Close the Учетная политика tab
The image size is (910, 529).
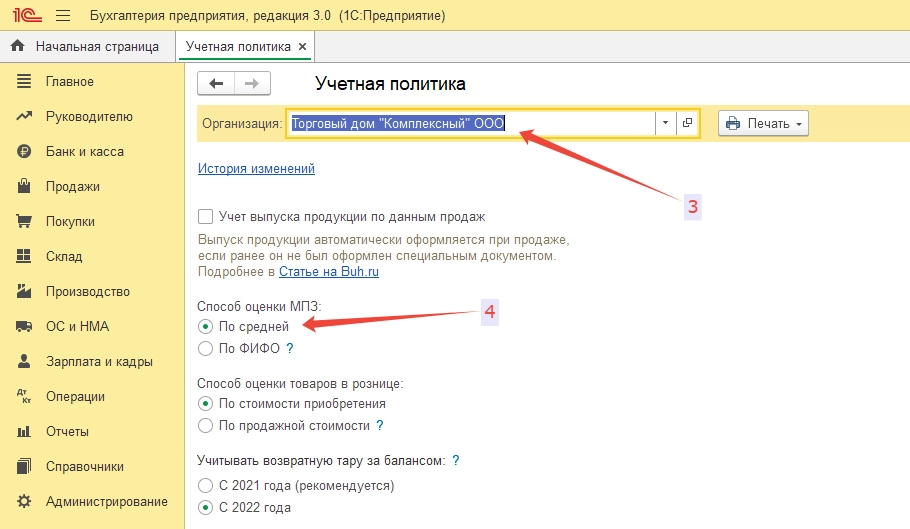click(302, 47)
